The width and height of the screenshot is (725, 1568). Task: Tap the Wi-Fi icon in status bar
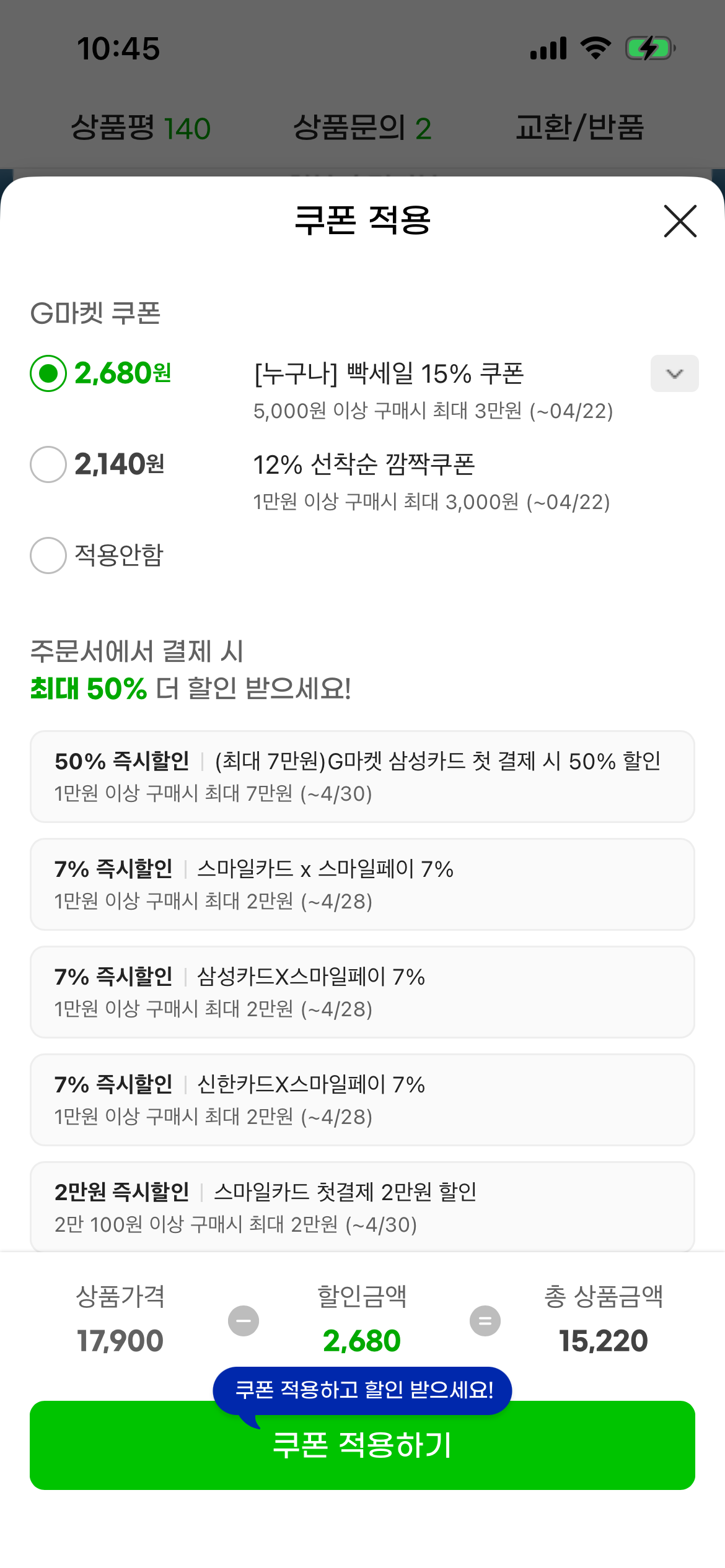(595, 48)
